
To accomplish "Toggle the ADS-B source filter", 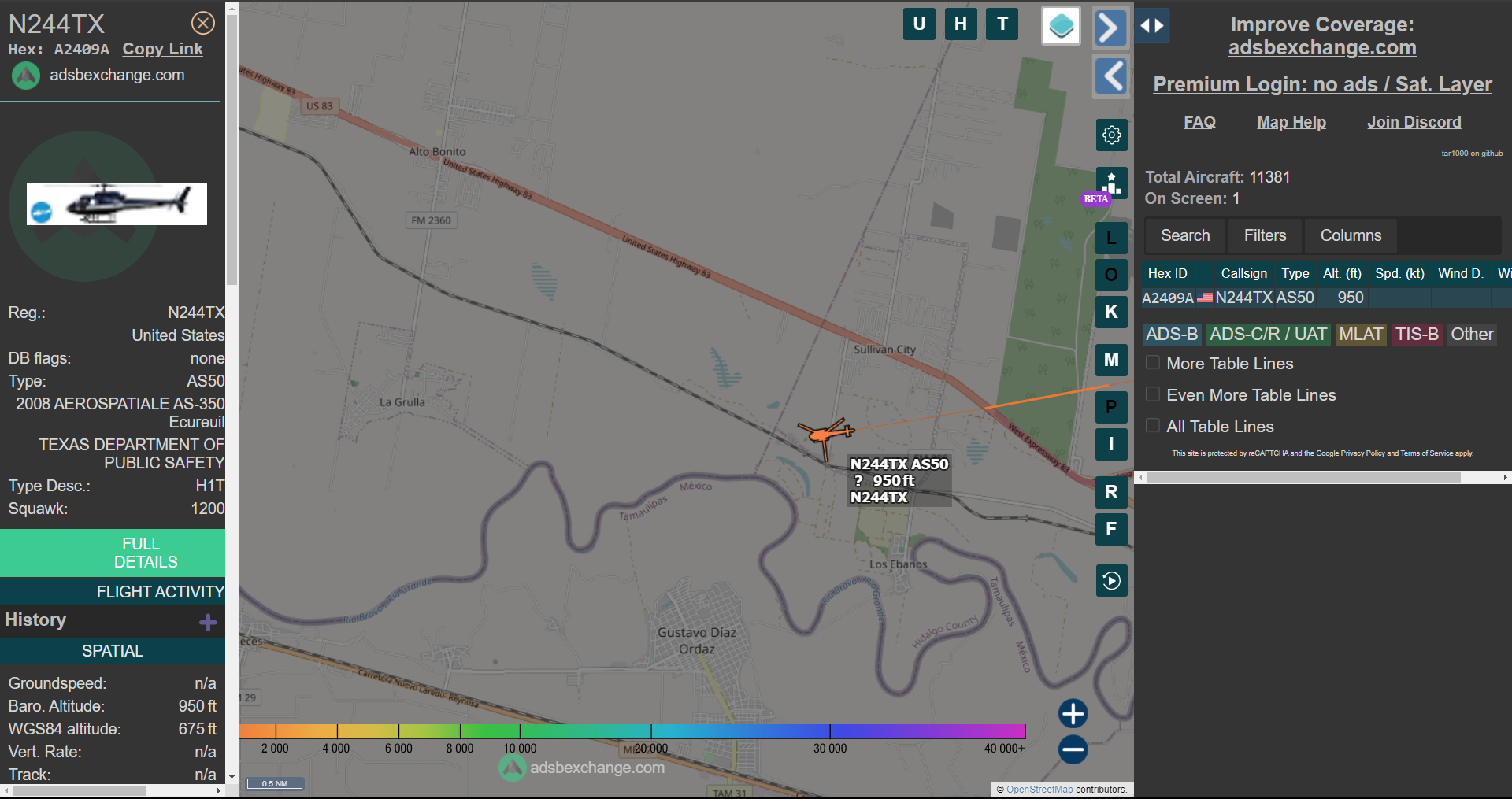I will pyautogui.click(x=1172, y=335).
